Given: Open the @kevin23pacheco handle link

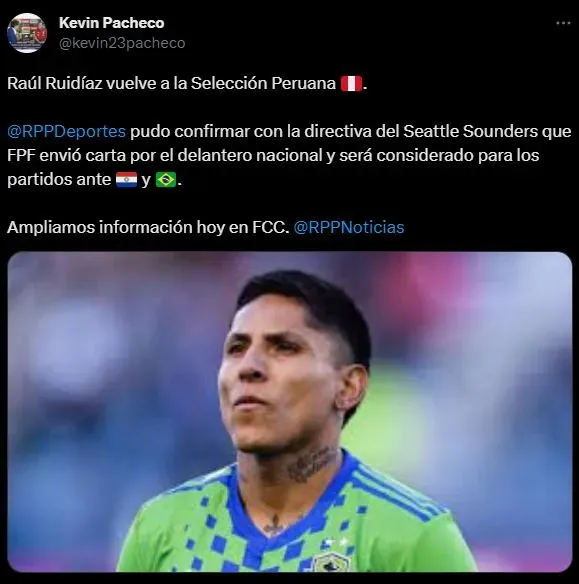Looking at the screenshot, I should click(122, 43).
